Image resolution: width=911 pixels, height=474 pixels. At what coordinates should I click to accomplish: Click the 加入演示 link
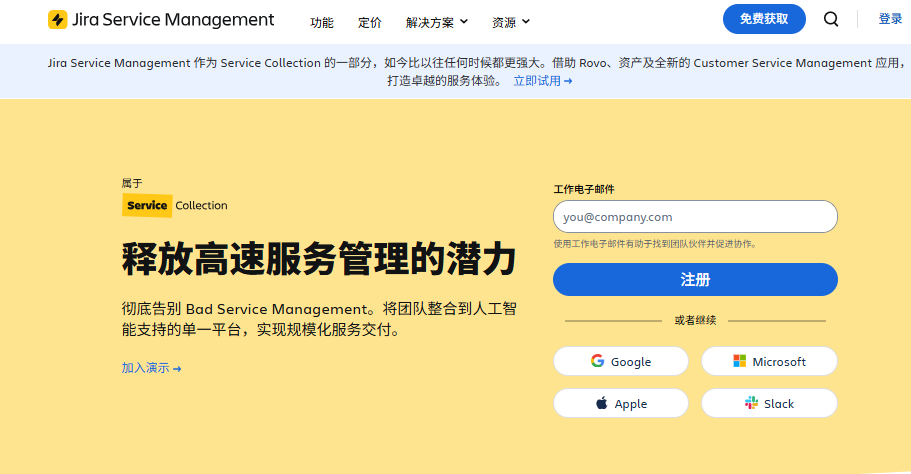pos(151,368)
